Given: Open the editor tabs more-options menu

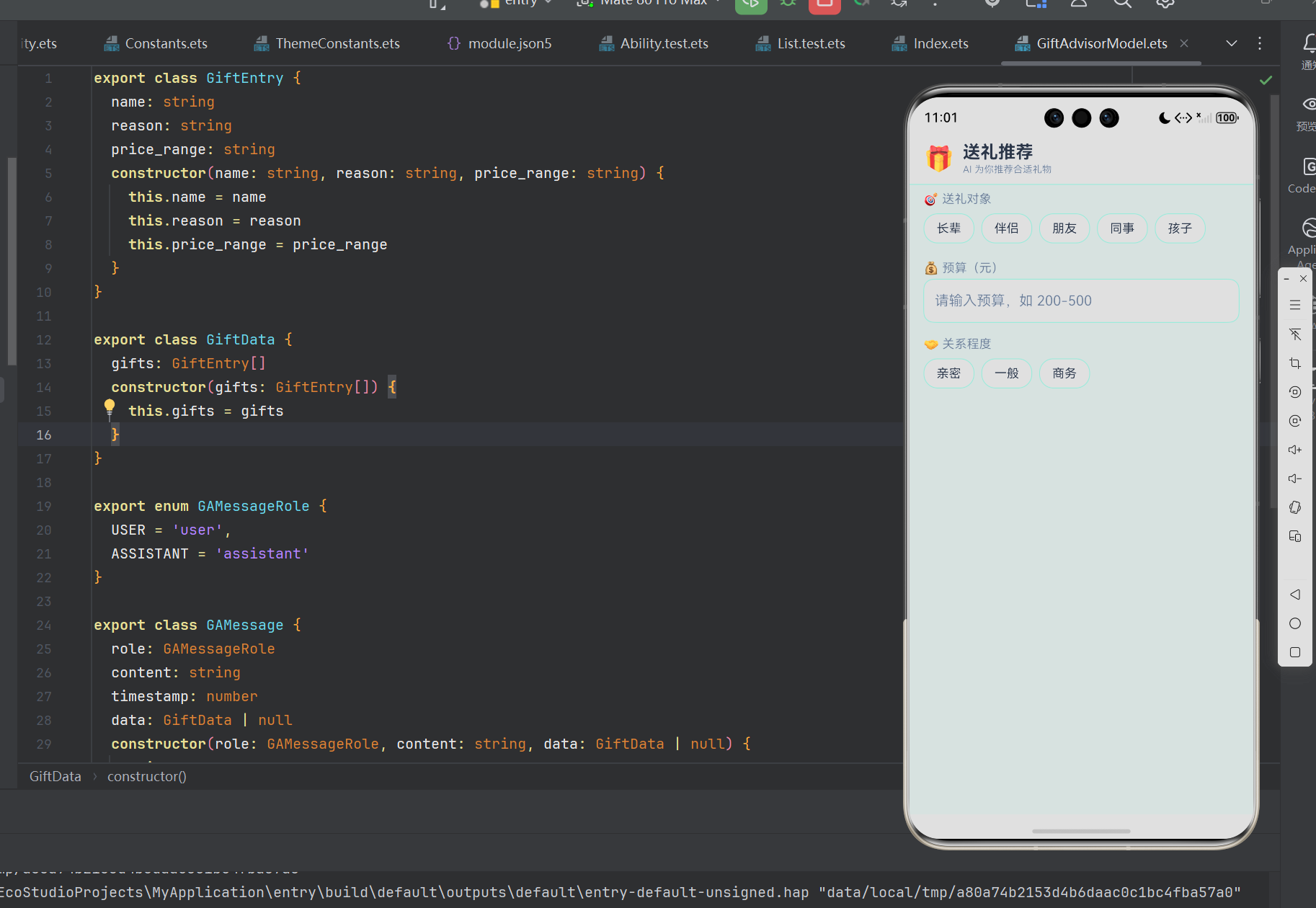Looking at the screenshot, I should click(1260, 43).
